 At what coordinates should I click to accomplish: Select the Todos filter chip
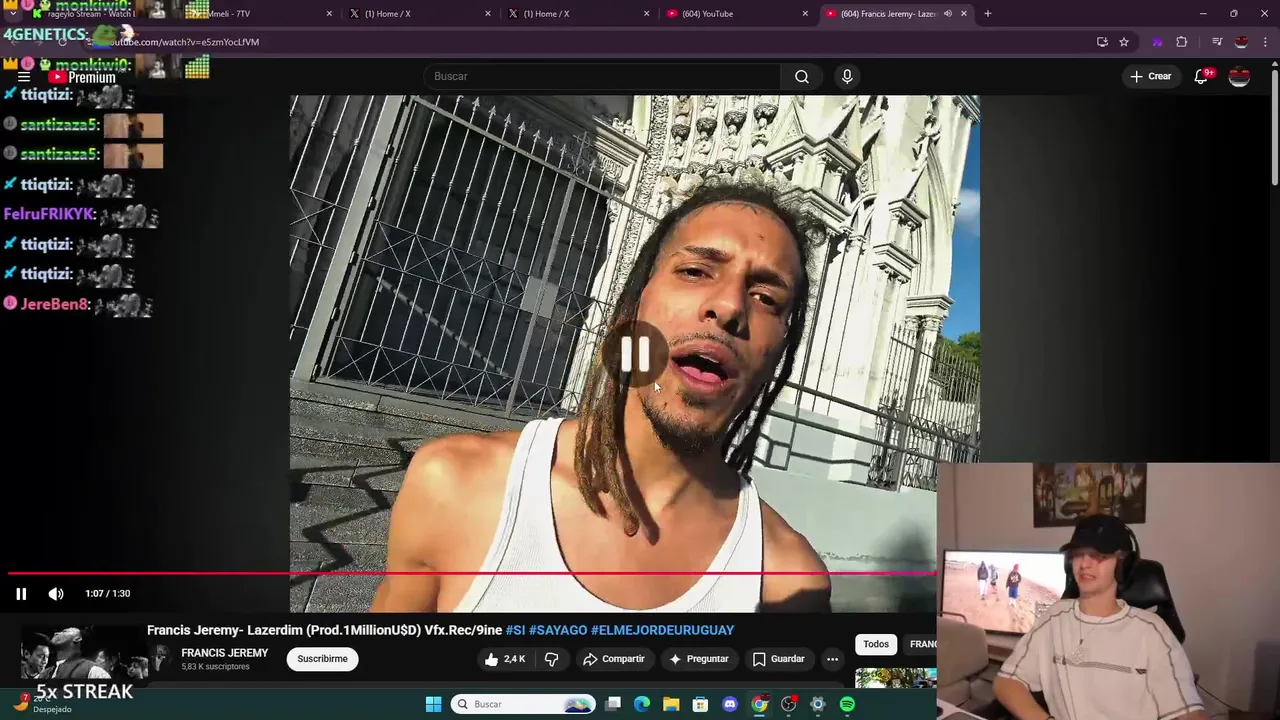(x=876, y=644)
